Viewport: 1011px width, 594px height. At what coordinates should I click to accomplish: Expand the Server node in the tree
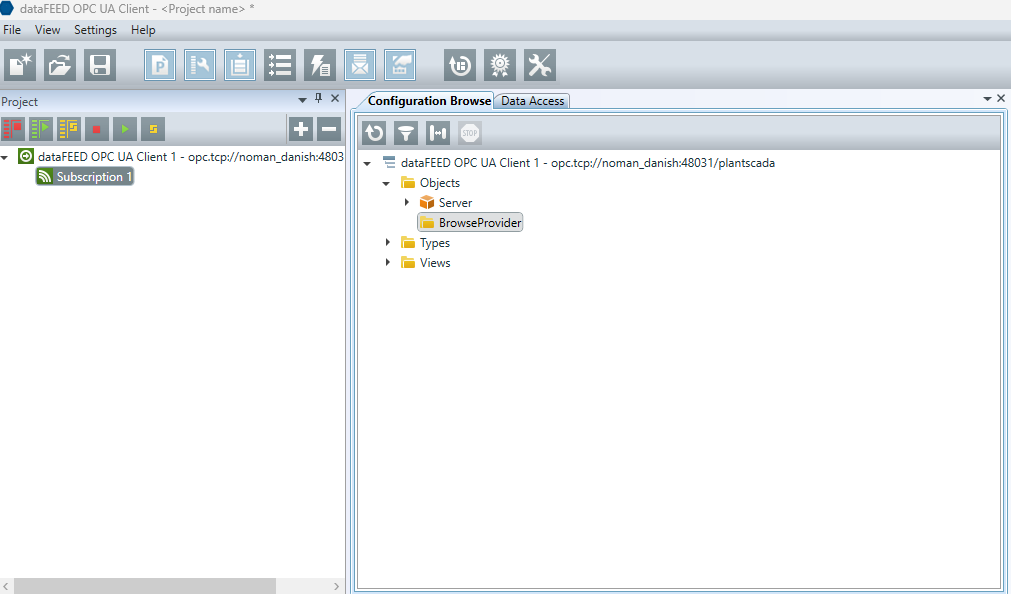[x=407, y=203]
